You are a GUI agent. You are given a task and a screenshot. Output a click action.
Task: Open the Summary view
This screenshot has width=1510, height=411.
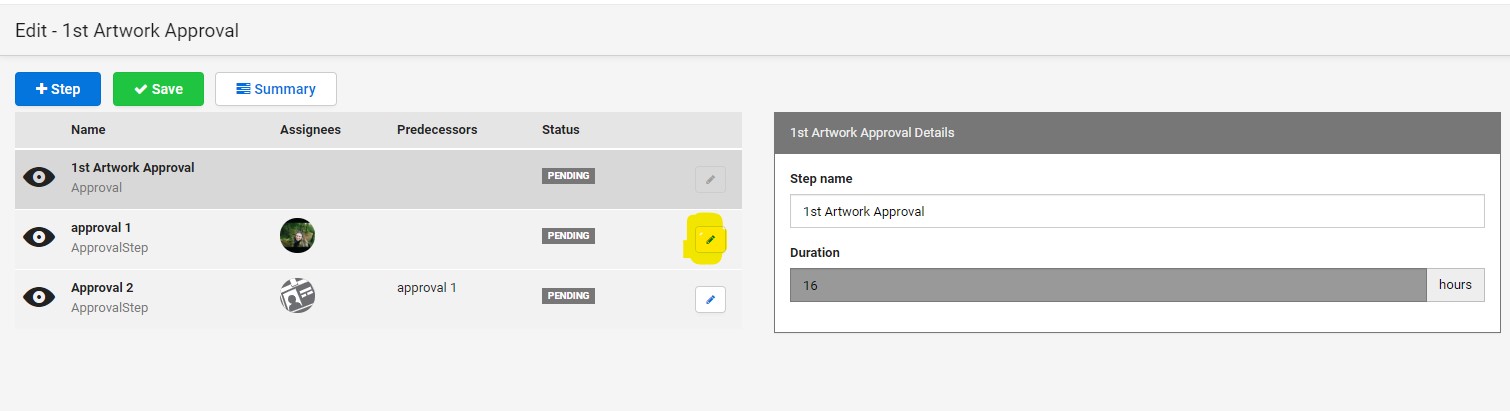click(276, 89)
